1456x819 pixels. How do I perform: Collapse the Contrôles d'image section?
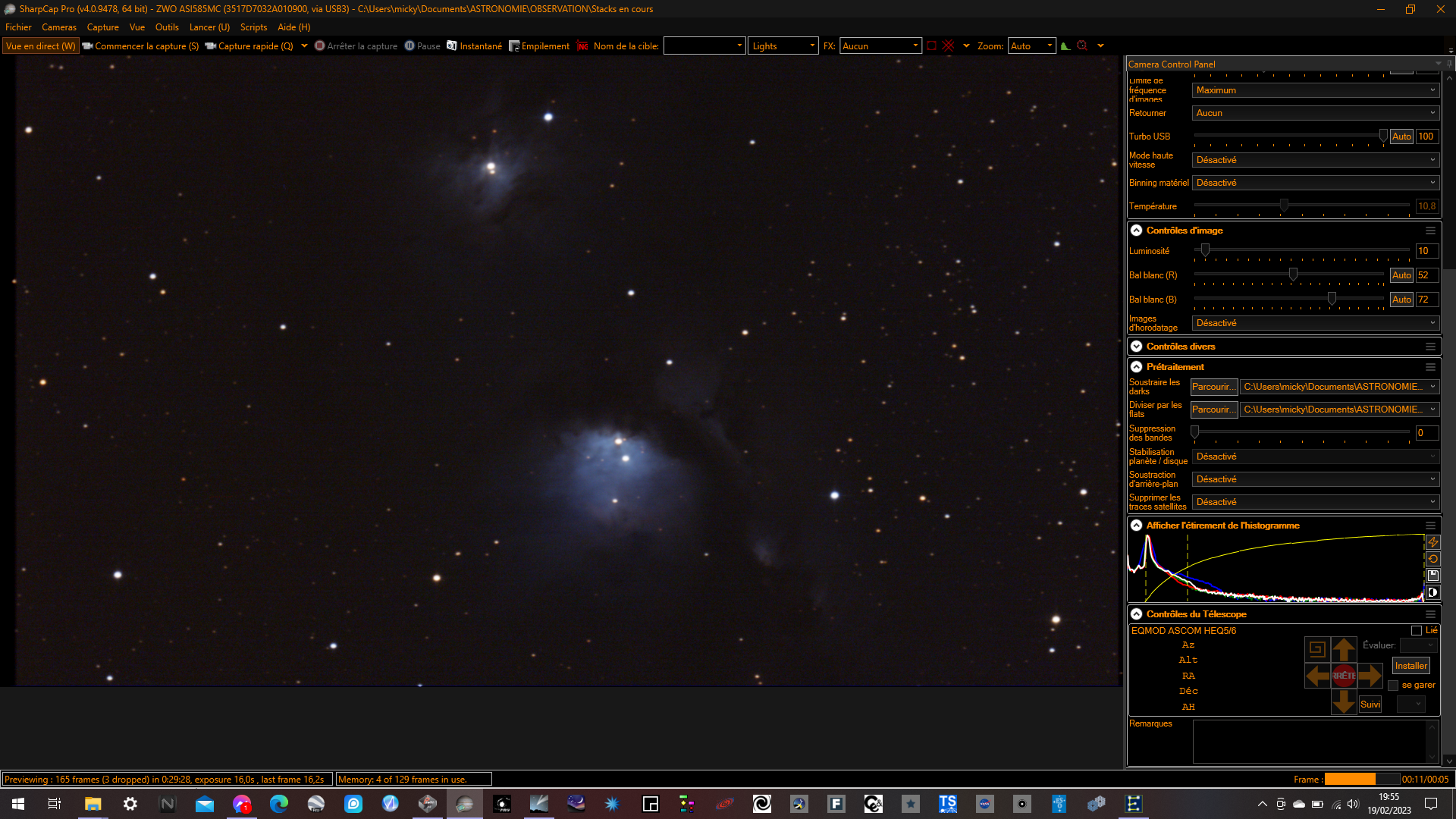click(x=1136, y=231)
